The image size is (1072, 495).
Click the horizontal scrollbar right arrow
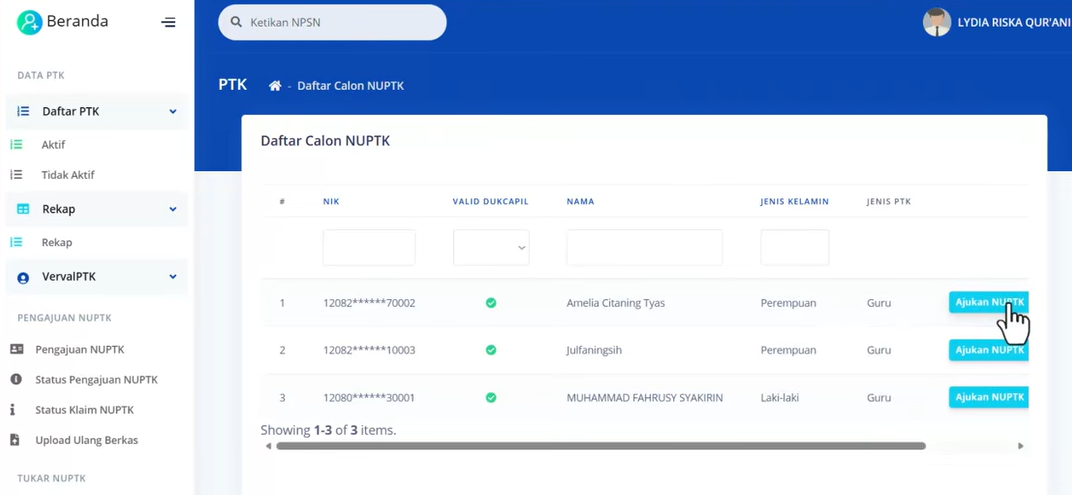1021,446
